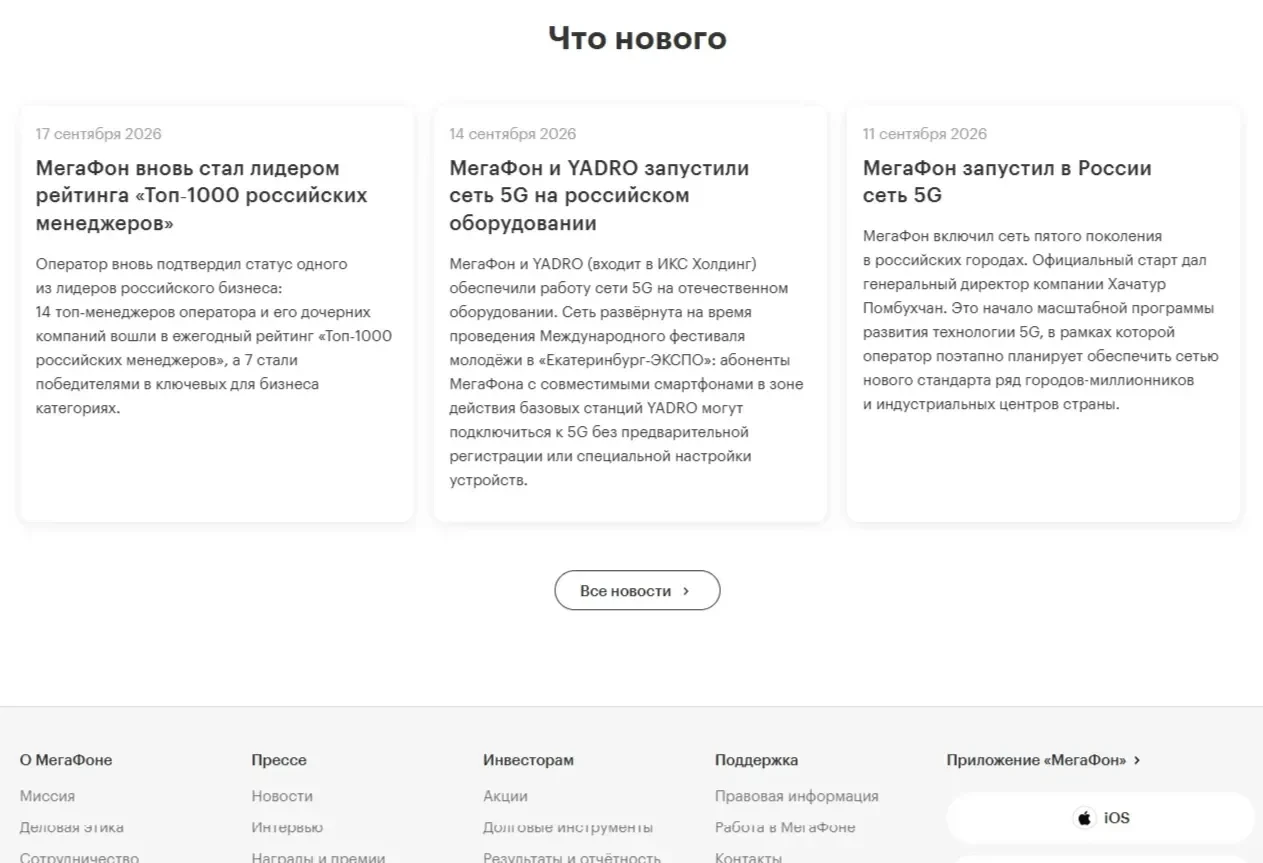
Task: Open the 'О МегаФоне' footer section
Action: pyautogui.click(x=66, y=760)
